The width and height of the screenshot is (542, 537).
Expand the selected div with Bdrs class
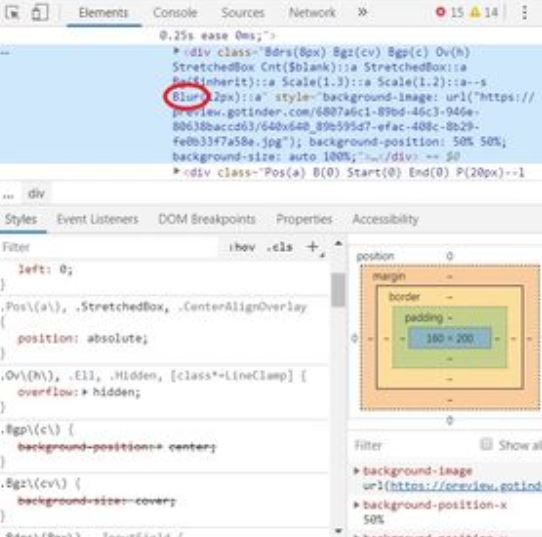176,51
